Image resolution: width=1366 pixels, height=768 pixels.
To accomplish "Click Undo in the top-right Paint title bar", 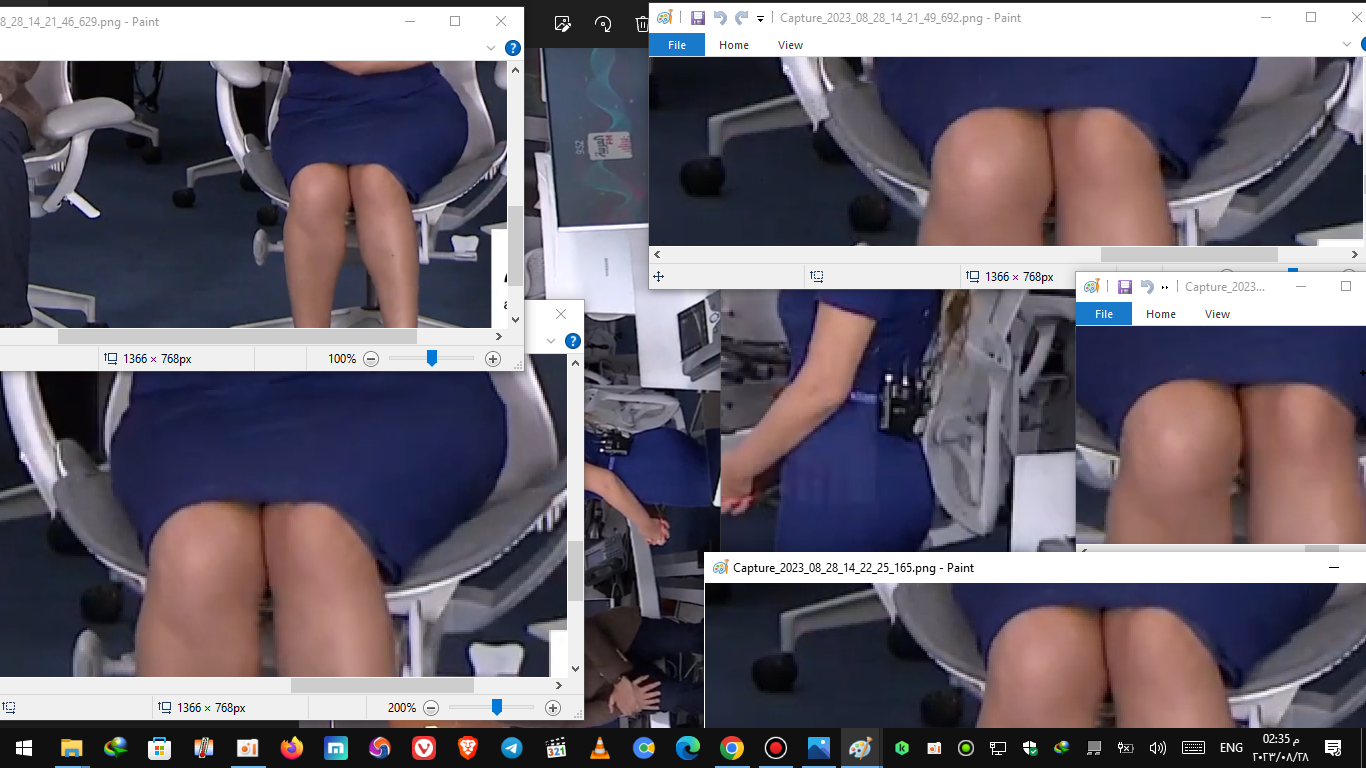I will pyautogui.click(x=719, y=18).
